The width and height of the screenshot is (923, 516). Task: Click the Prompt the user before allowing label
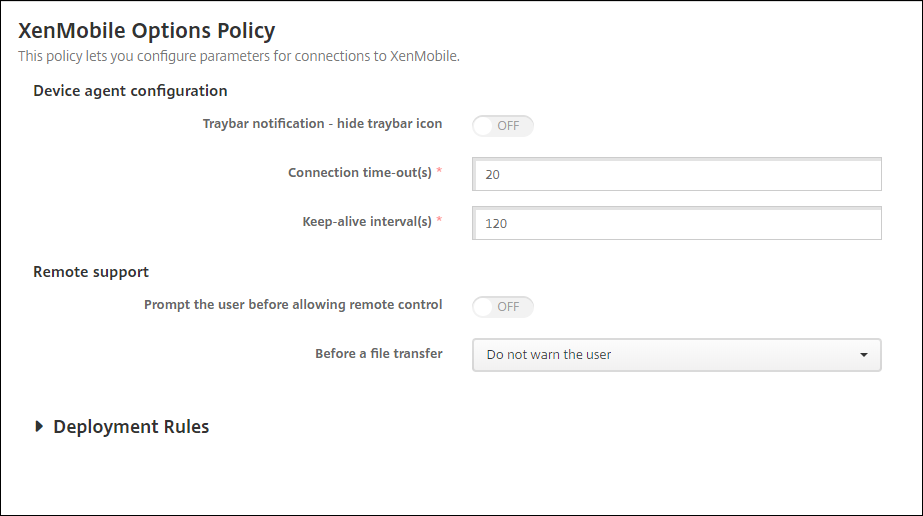click(x=293, y=304)
